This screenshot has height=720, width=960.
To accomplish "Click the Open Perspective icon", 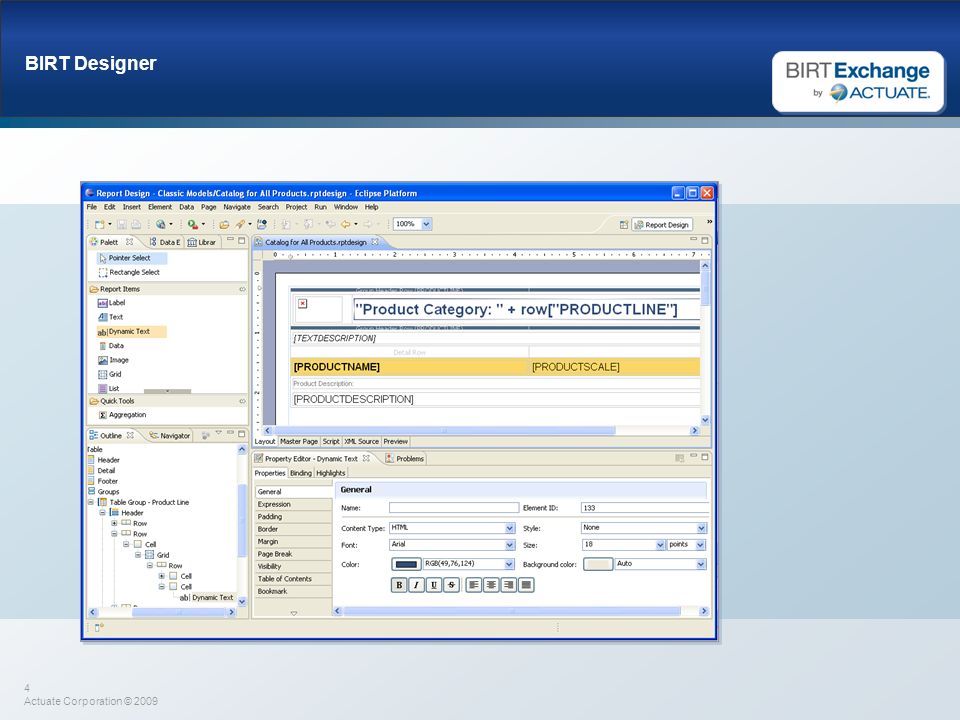I will [x=623, y=225].
